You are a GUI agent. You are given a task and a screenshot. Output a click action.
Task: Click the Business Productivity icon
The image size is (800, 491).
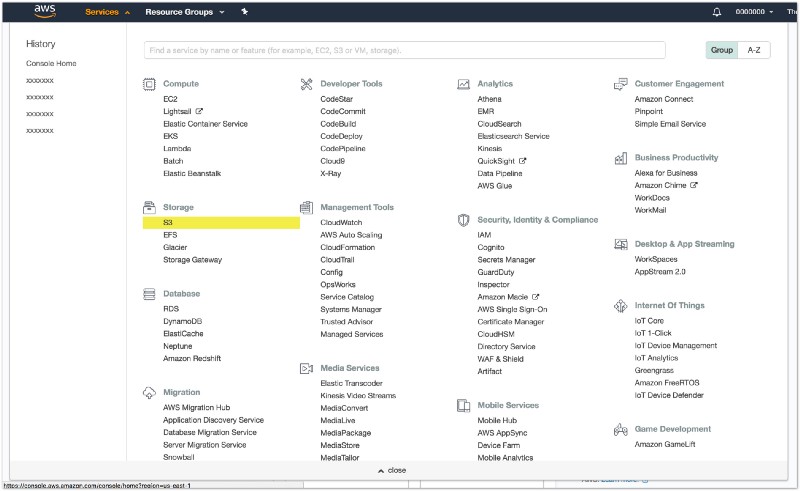point(620,158)
